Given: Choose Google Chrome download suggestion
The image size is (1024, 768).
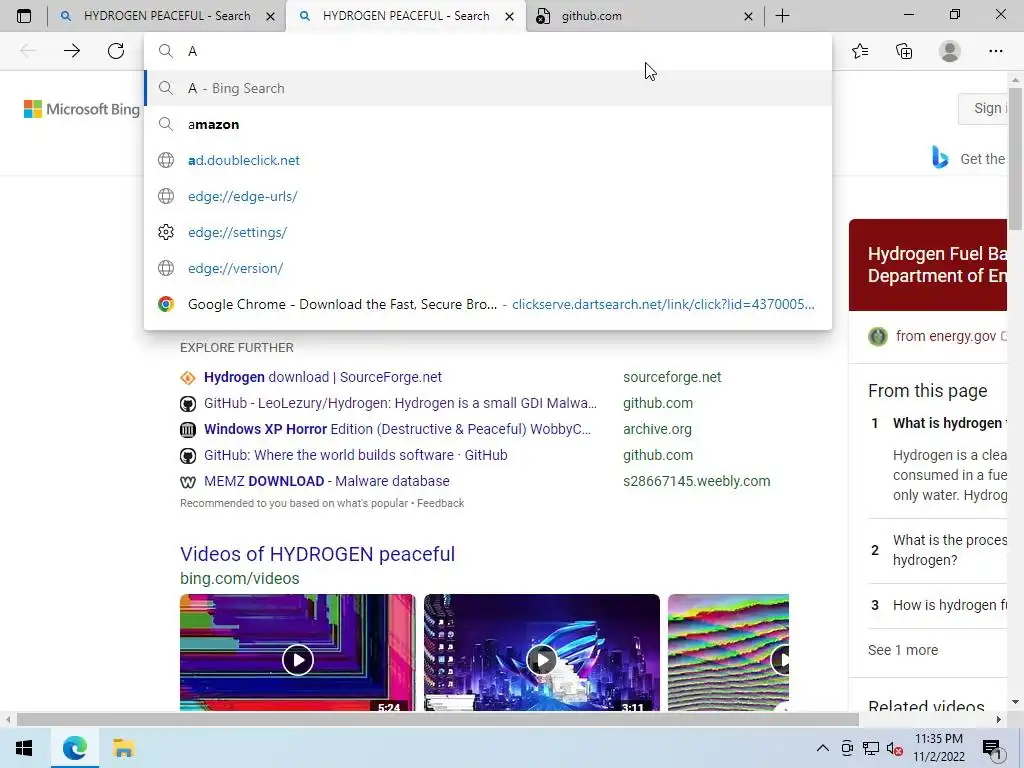Looking at the screenshot, I should [488, 304].
